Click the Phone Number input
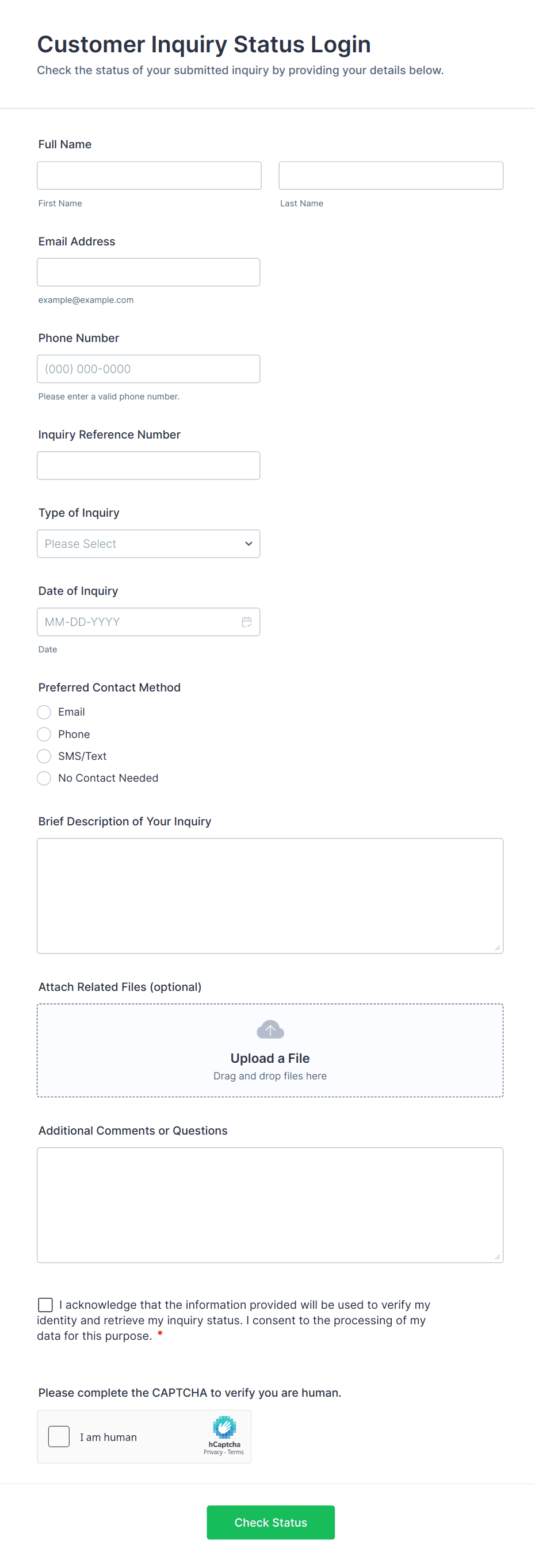 tap(148, 369)
